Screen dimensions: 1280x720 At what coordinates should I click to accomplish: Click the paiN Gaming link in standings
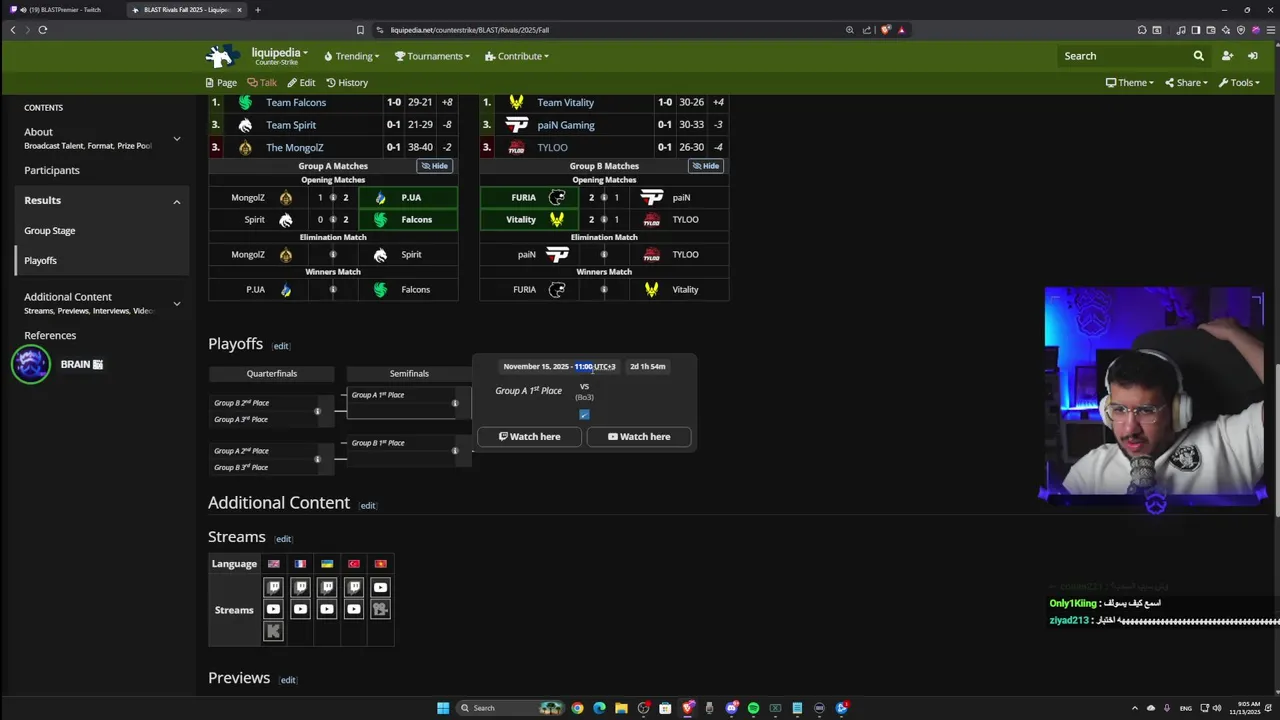click(x=566, y=125)
